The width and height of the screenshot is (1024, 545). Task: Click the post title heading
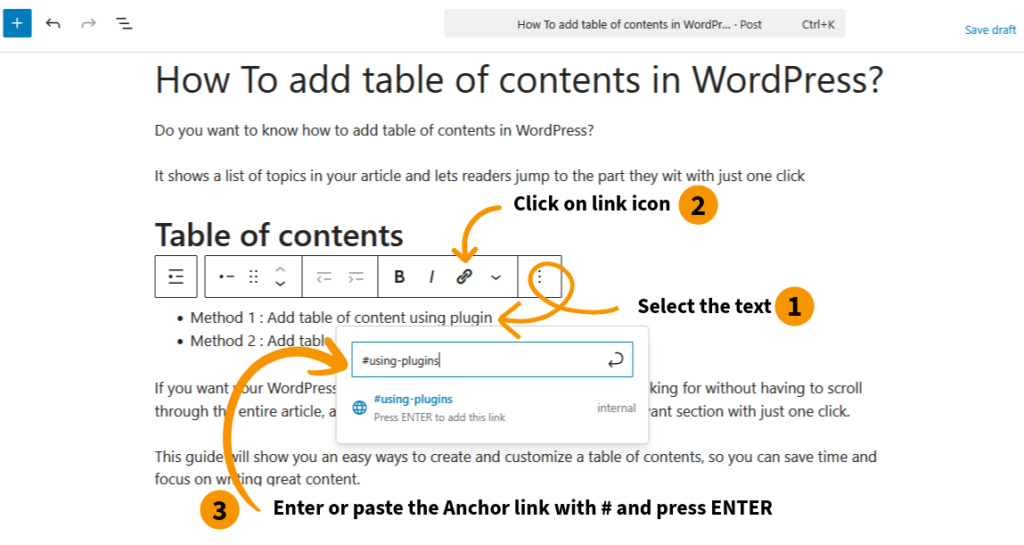(519, 80)
